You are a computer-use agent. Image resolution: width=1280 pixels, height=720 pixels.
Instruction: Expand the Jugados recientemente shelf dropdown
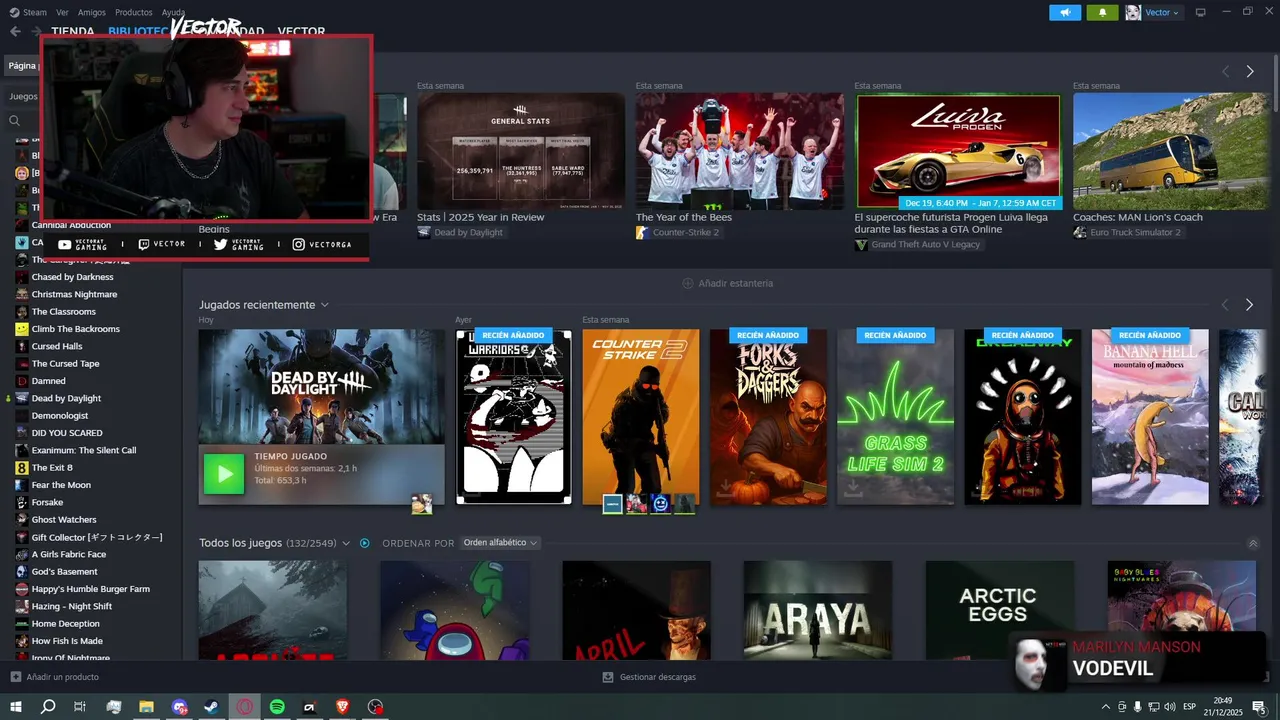point(324,305)
